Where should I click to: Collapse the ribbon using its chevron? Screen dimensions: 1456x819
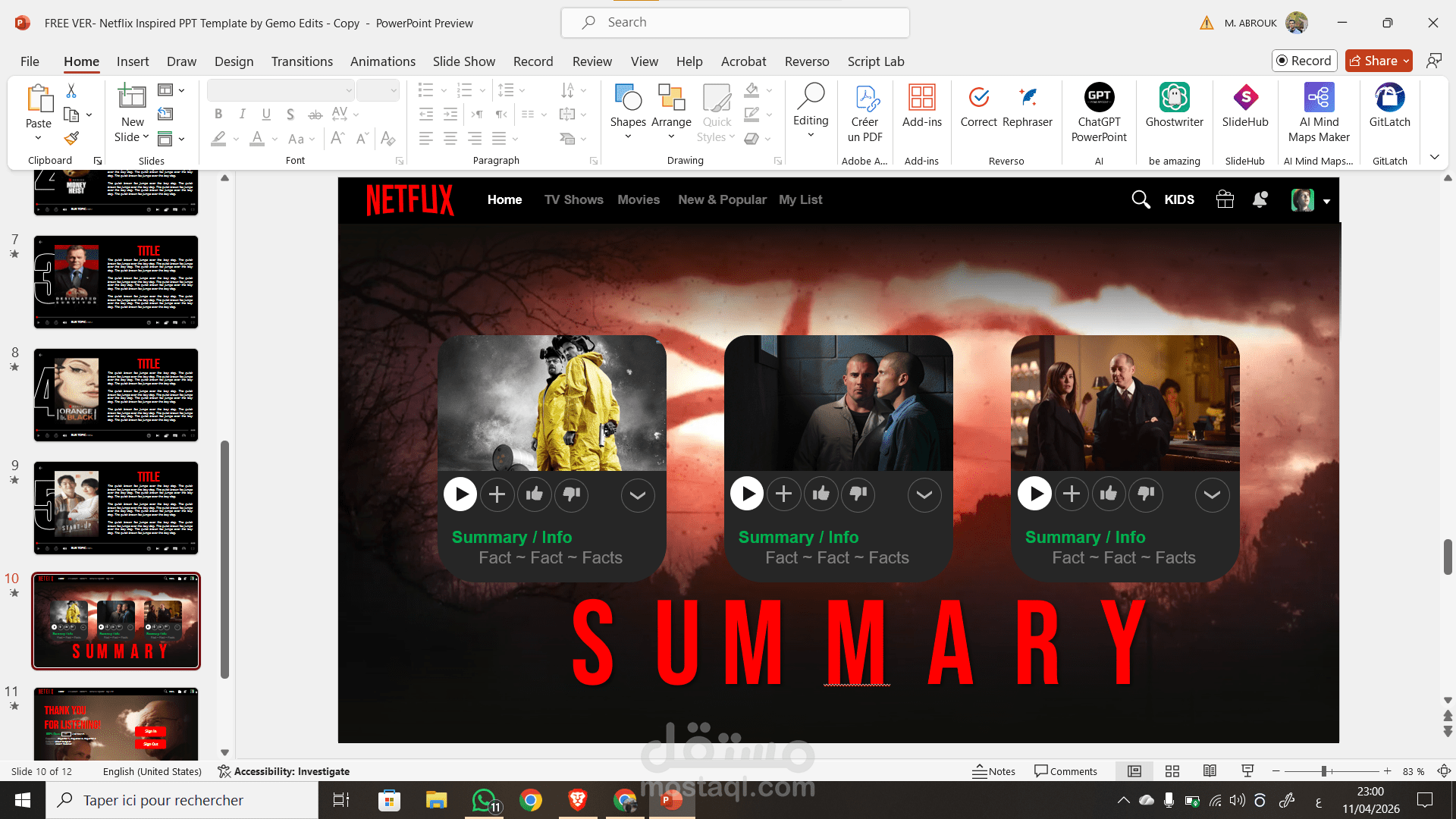point(1435,157)
